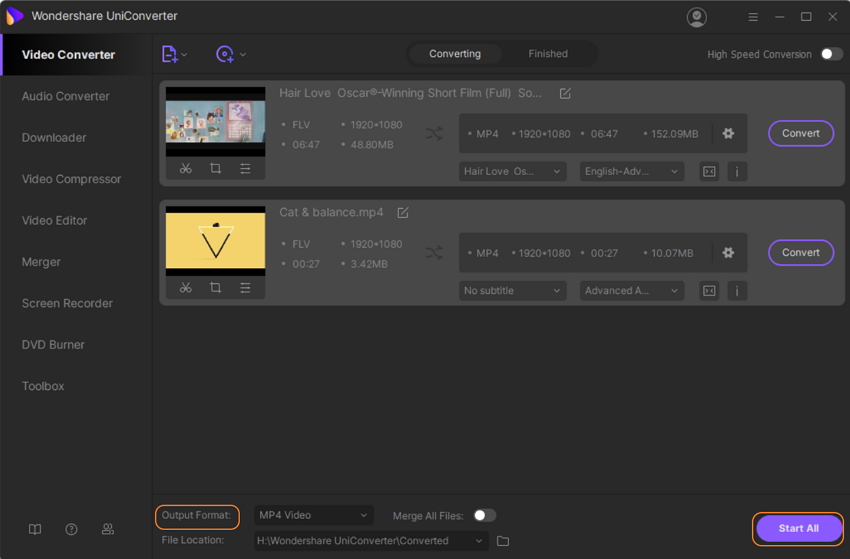The width and height of the screenshot is (850, 559).
Task: Expand the English-Adv audio track dropdown
Action: [x=632, y=172]
